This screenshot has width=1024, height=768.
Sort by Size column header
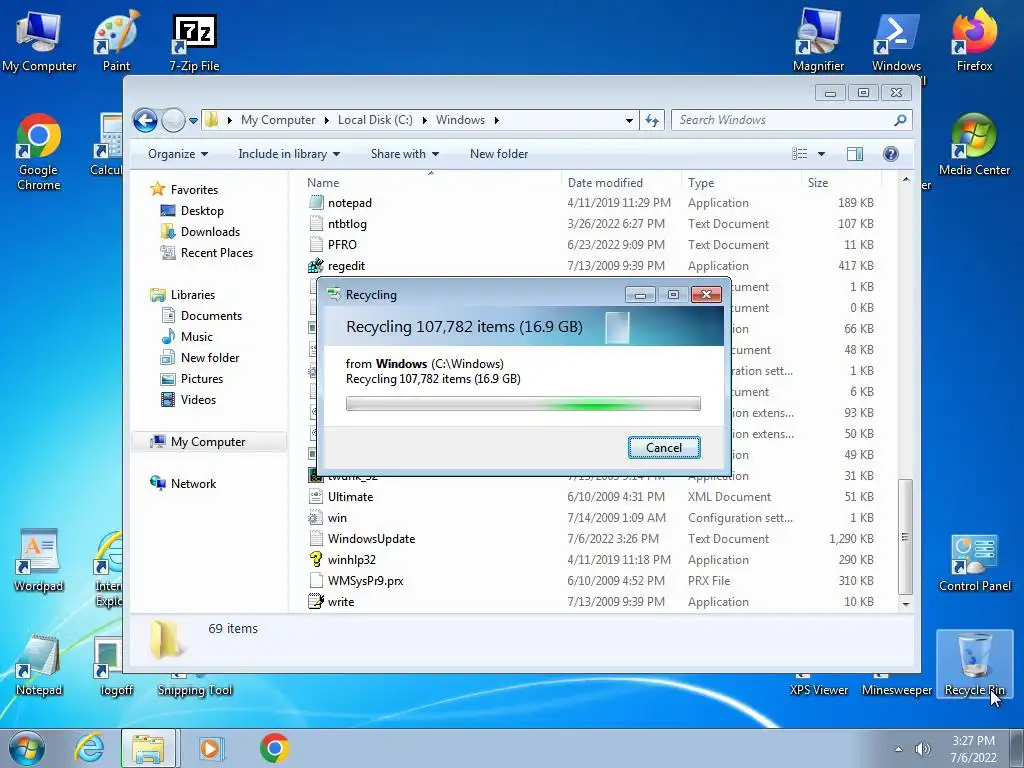(841, 183)
